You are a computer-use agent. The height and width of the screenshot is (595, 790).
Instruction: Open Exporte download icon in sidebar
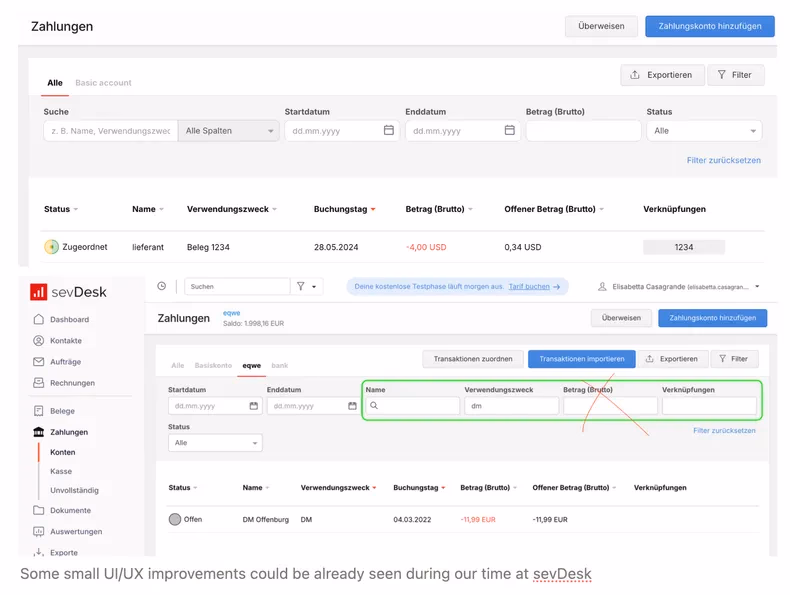tap(38, 552)
